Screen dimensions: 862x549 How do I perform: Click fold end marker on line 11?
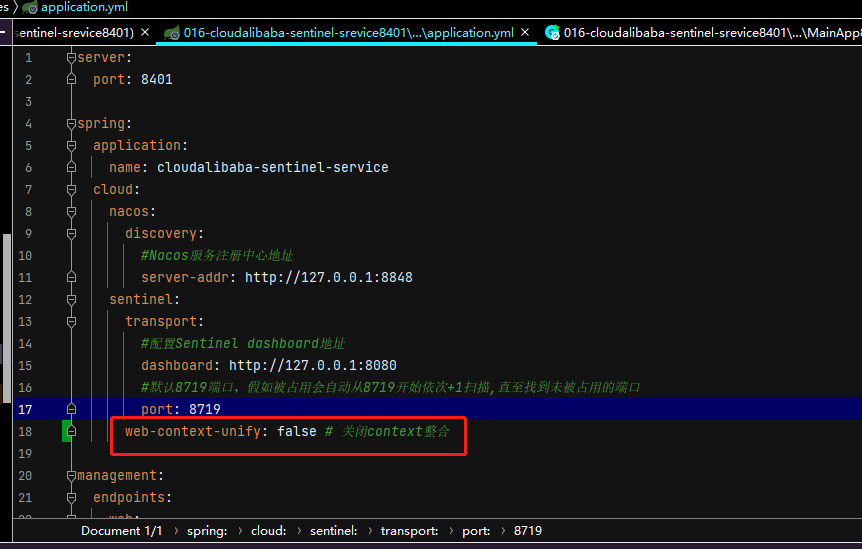point(71,277)
